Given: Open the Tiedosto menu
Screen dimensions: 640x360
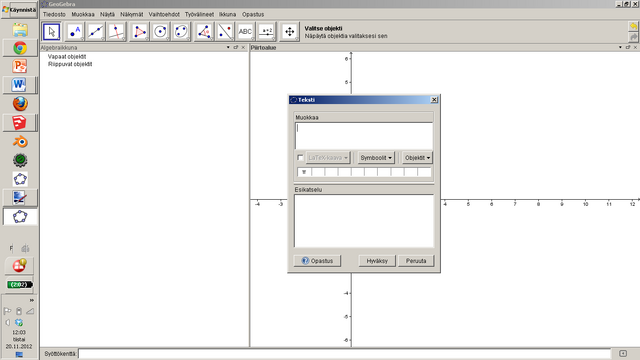Looking at the screenshot, I should pyautogui.click(x=54, y=14).
